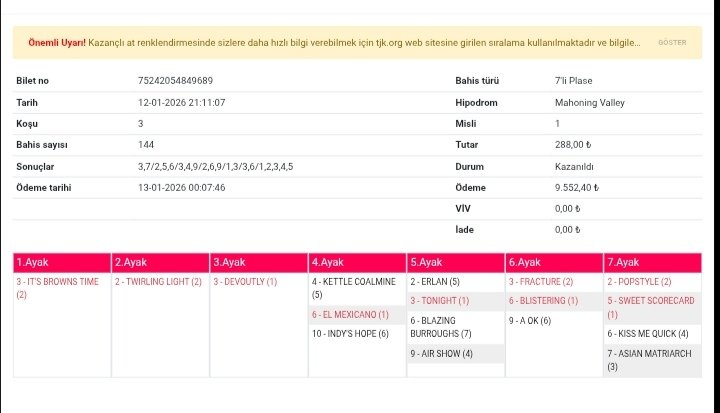This screenshot has width=720, height=413.
Task: Click the İade amount 0,00 ₺
Action: [x=568, y=230]
